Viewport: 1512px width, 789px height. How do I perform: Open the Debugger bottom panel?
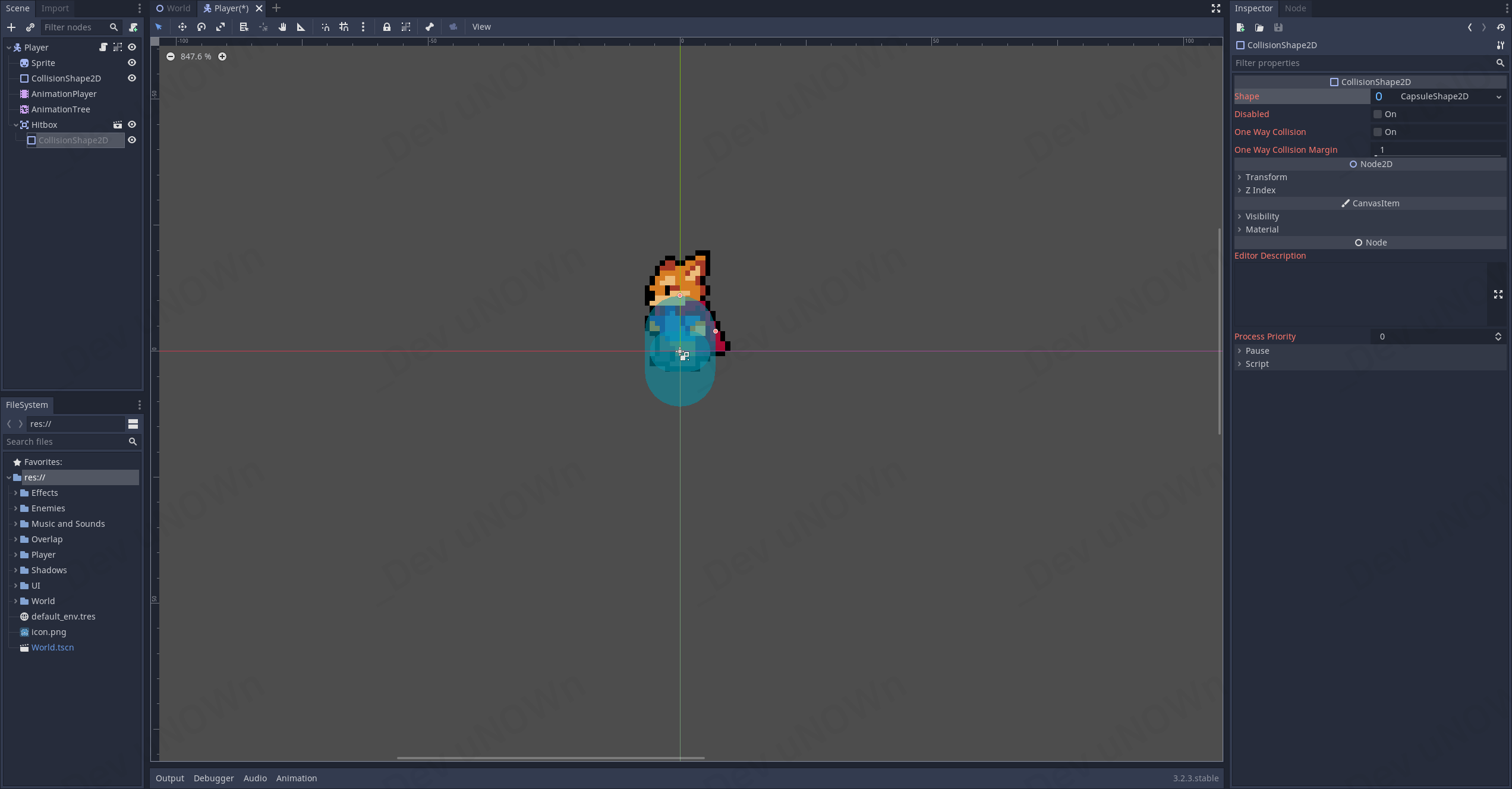(x=213, y=778)
